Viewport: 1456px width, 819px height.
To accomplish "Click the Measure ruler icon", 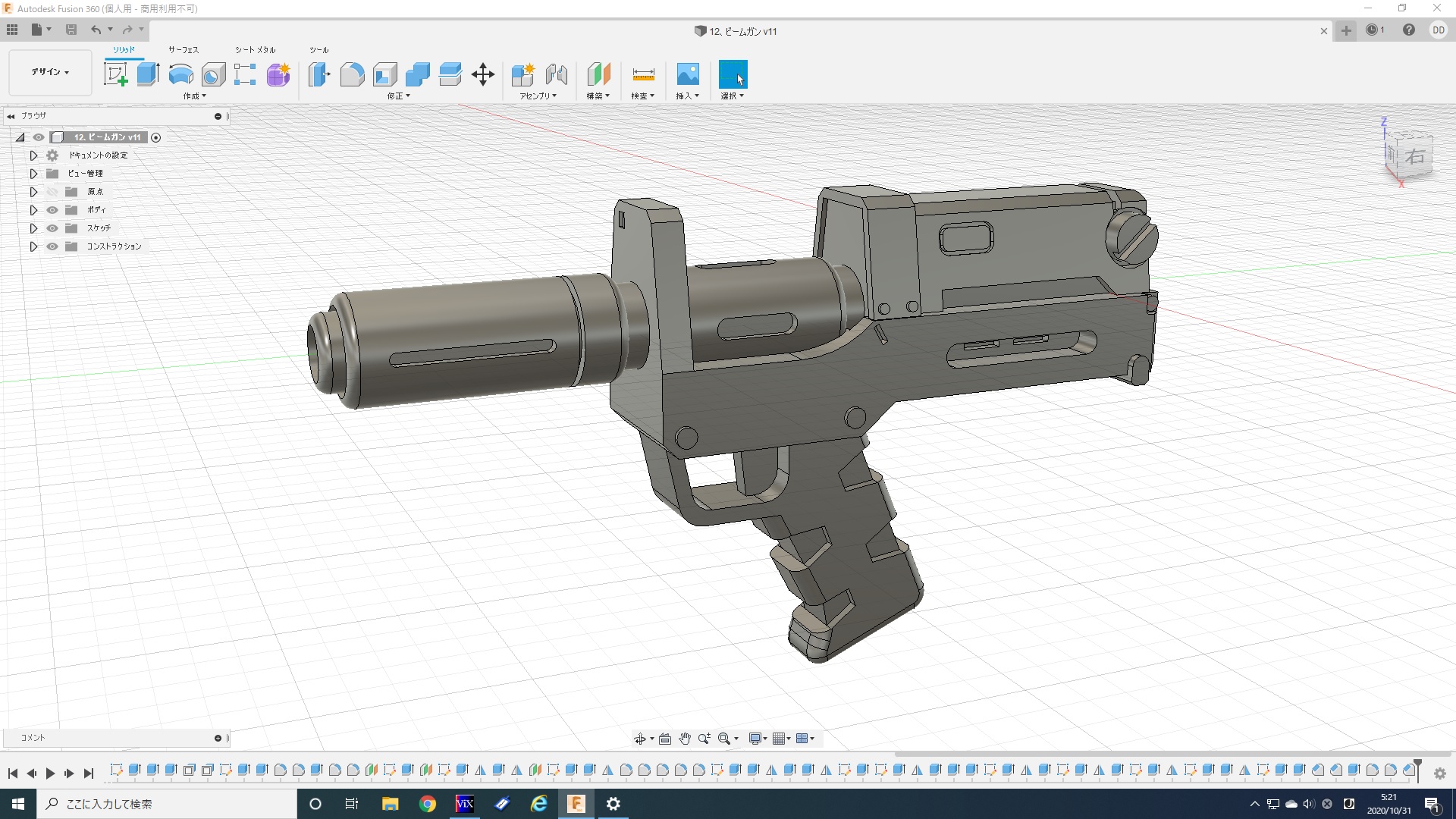I will tap(642, 74).
